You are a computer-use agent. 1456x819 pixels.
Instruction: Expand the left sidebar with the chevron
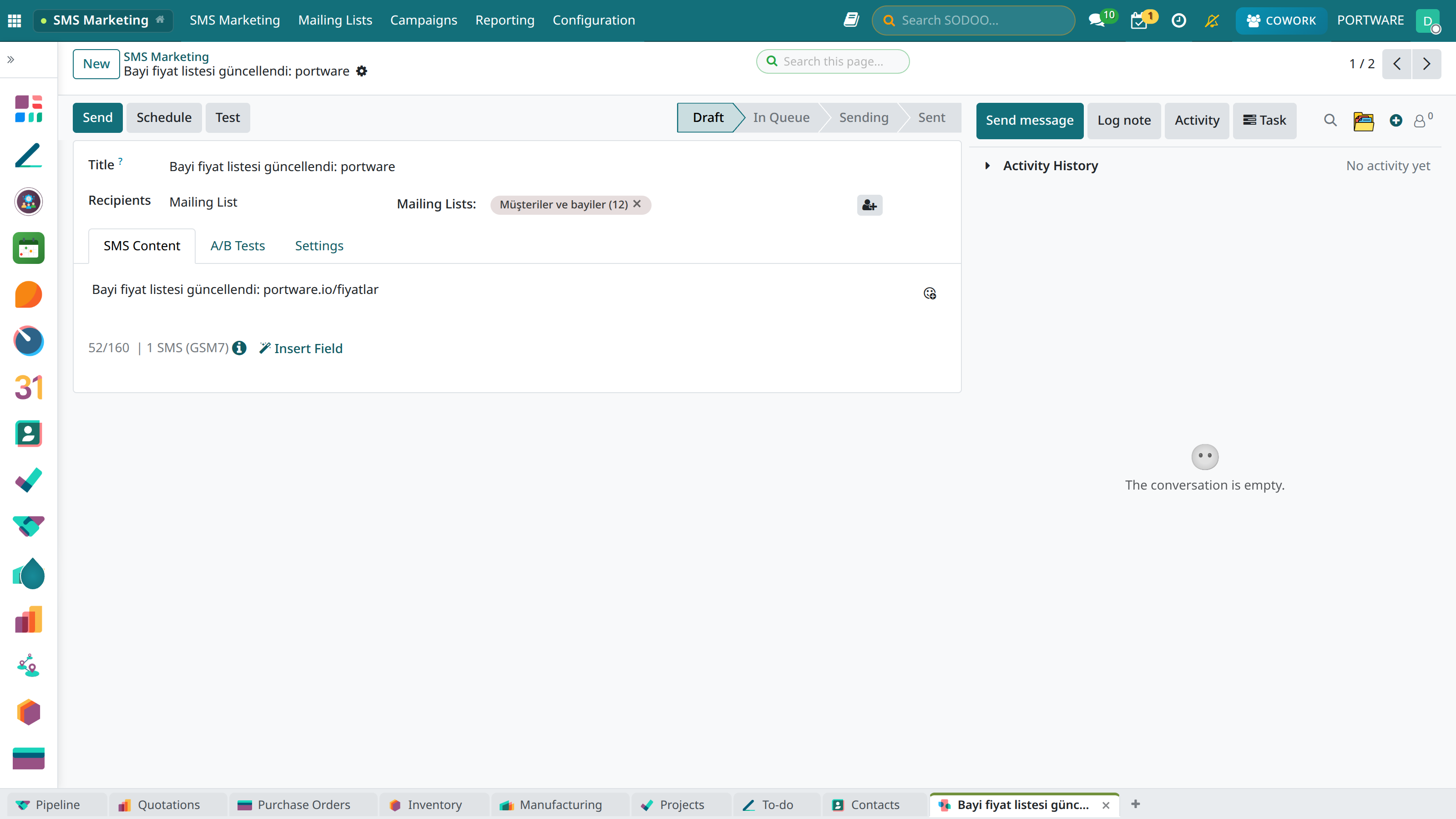[11, 59]
